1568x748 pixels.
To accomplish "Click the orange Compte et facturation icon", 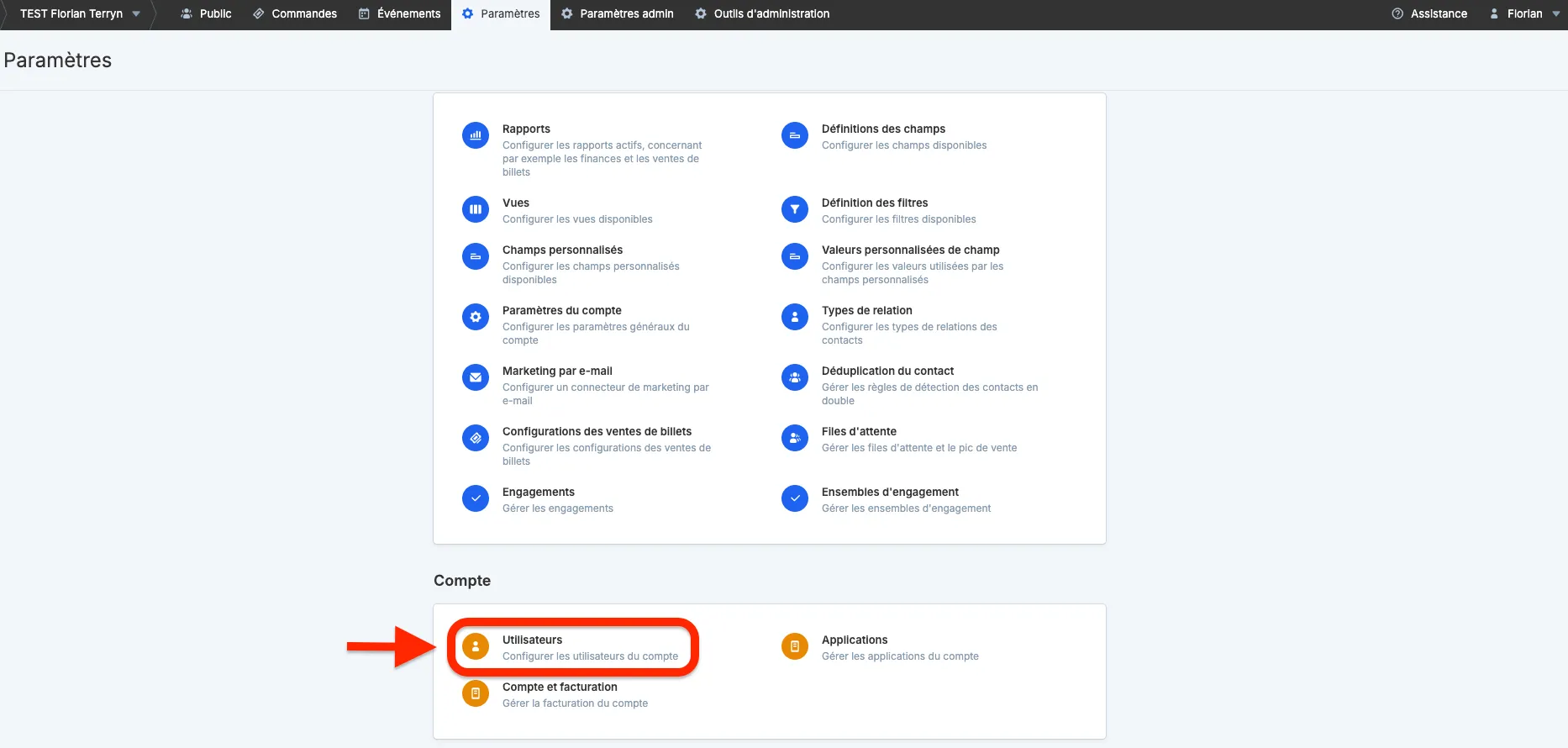I will [x=476, y=693].
